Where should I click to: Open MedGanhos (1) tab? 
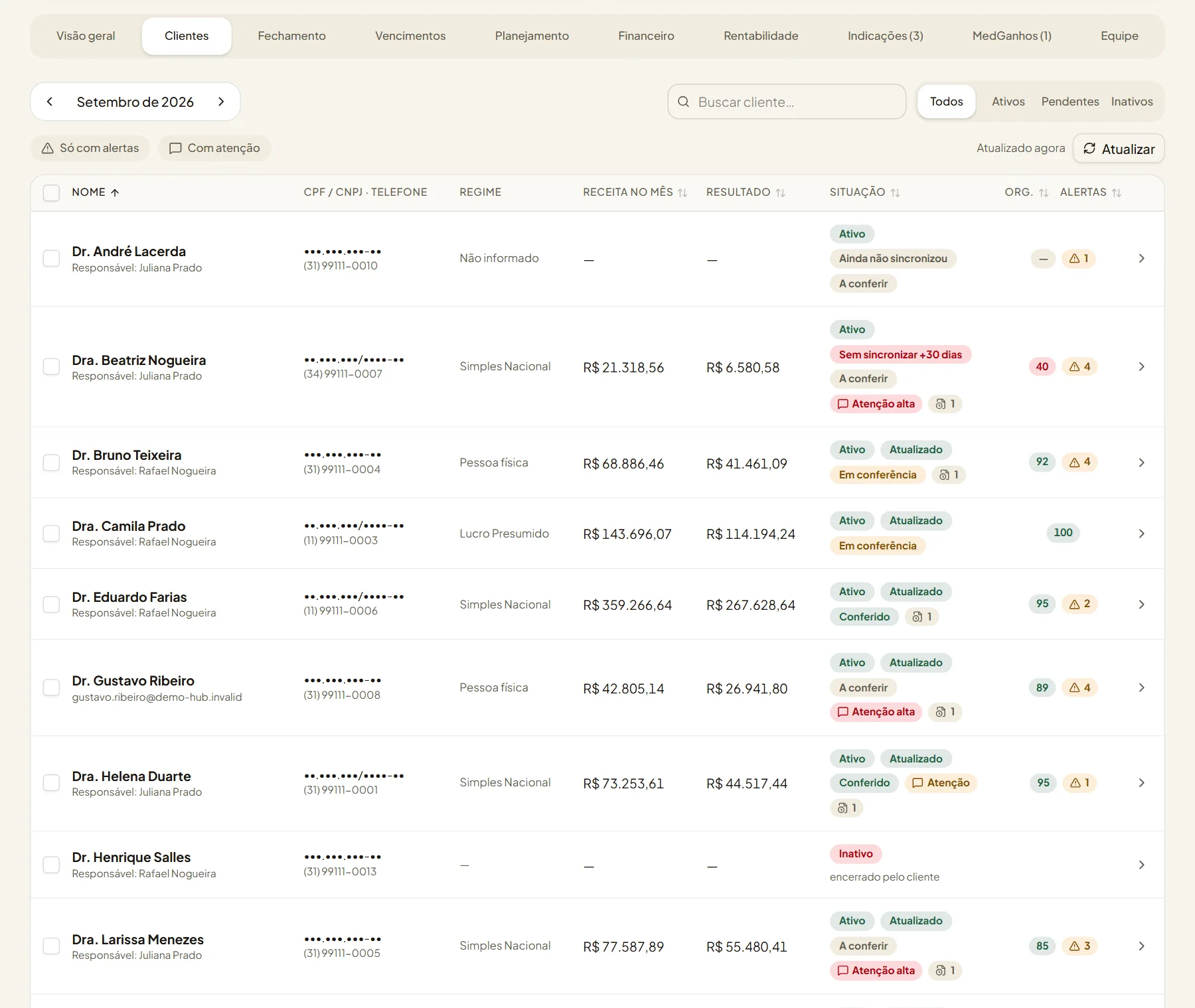[1012, 36]
